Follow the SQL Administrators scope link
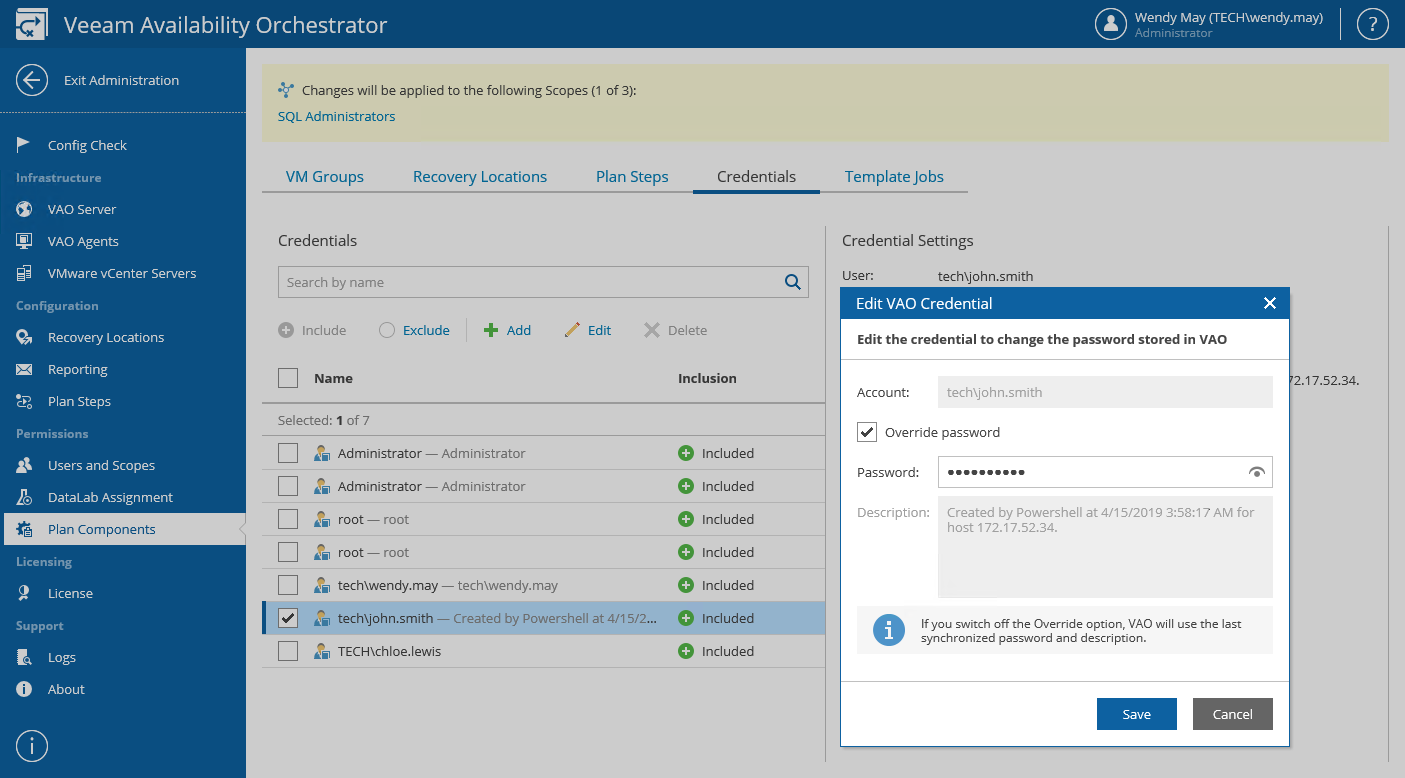This screenshot has height=778, width=1405. tap(336, 116)
